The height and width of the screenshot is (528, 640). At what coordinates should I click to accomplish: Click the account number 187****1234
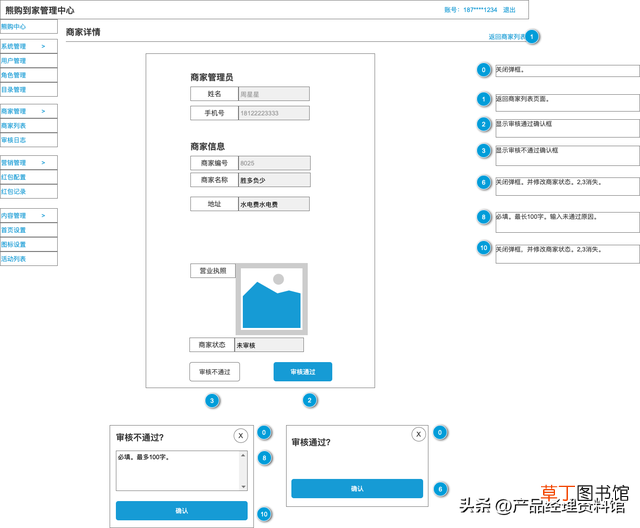click(480, 10)
